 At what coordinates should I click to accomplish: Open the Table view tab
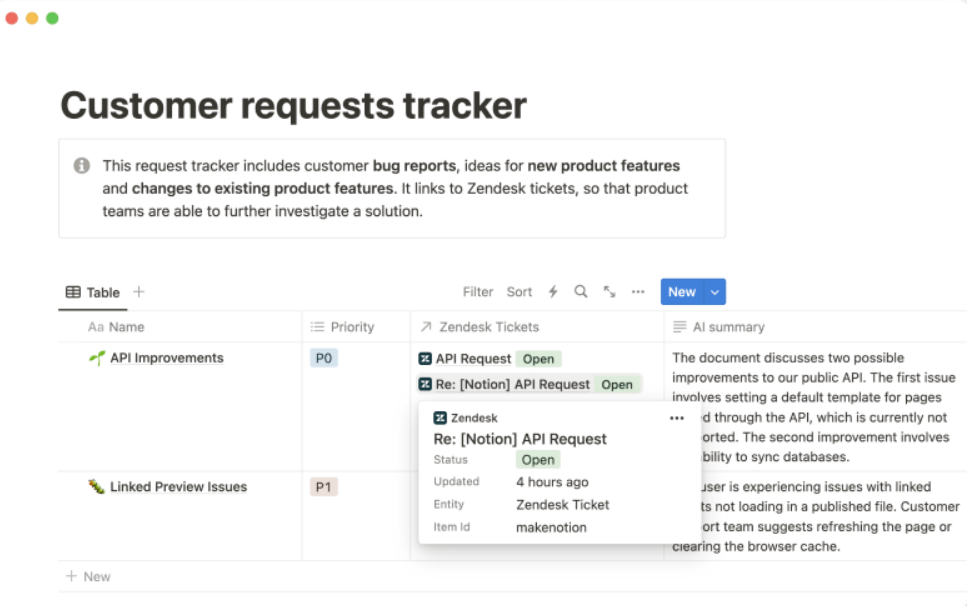pyautogui.click(x=93, y=292)
